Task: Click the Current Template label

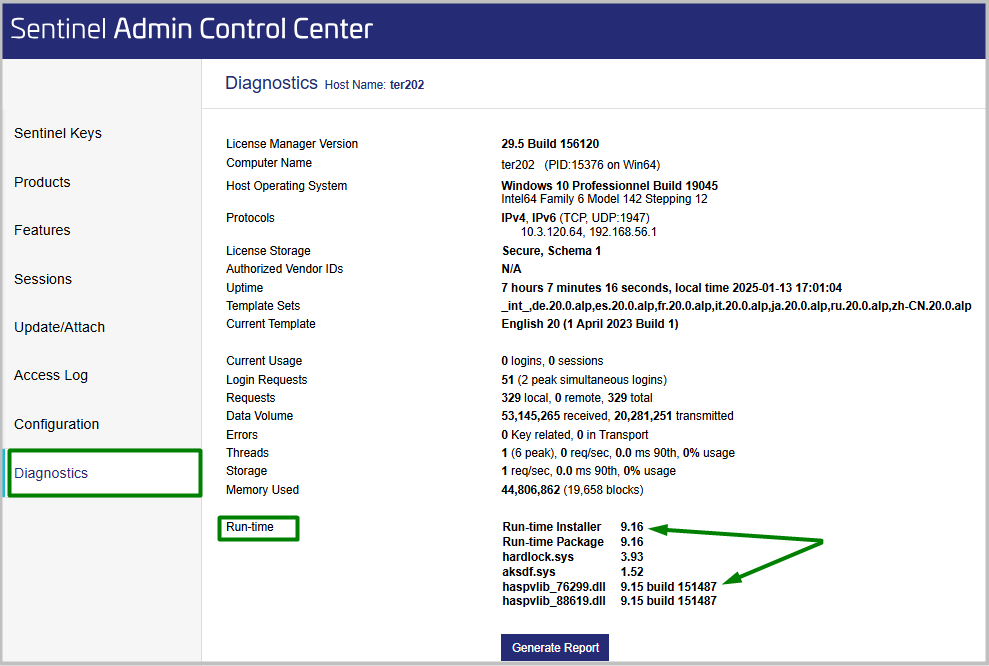Action: pyautogui.click(x=271, y=324)
